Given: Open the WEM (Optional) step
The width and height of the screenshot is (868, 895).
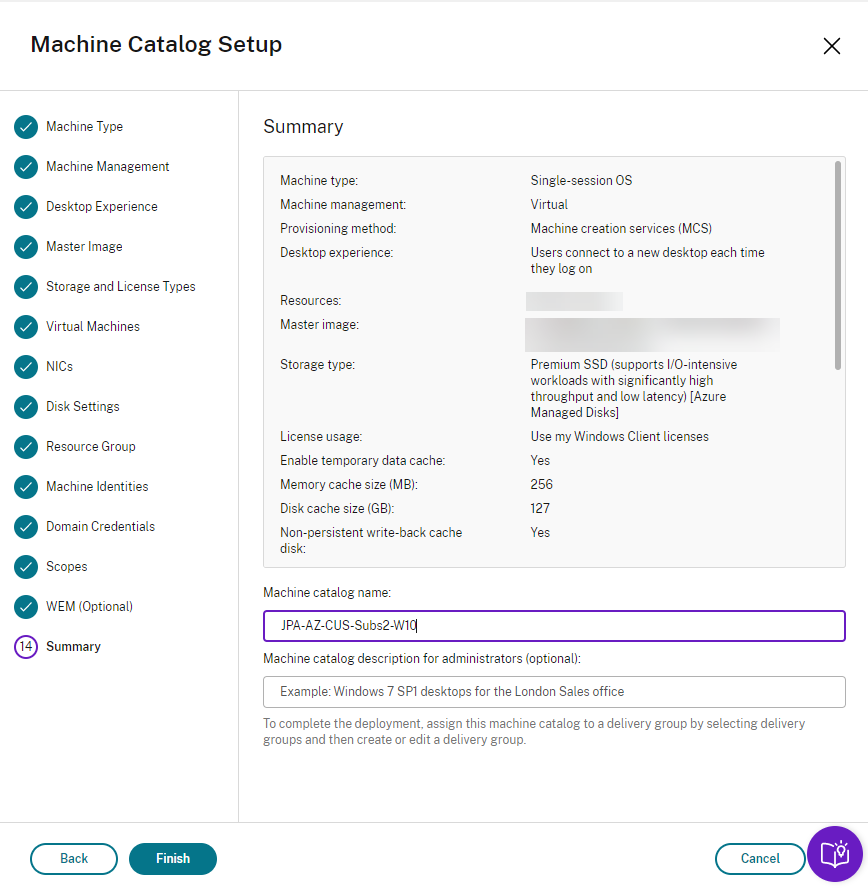Looking at the screenshot, I should pos(89,607).
